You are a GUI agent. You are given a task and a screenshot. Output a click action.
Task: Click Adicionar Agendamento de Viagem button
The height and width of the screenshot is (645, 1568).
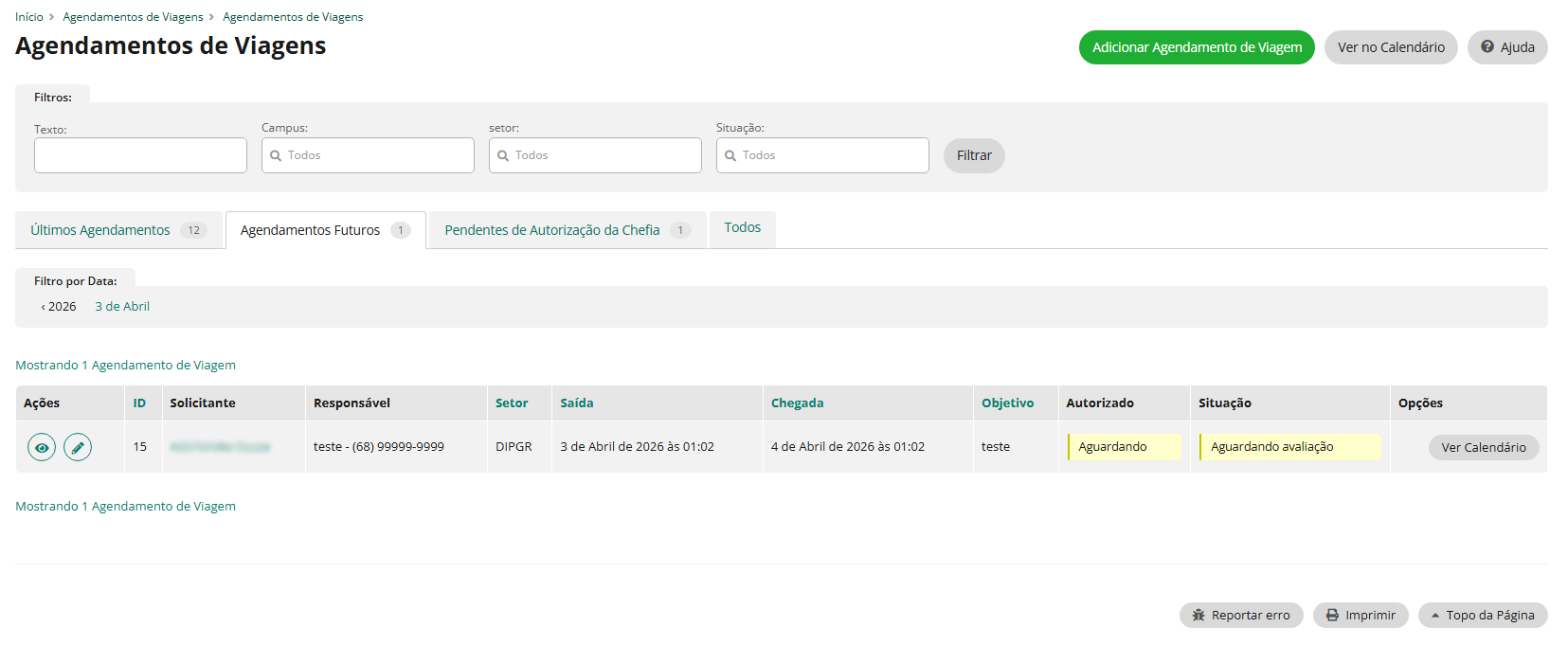click(x=1196, y=47)
